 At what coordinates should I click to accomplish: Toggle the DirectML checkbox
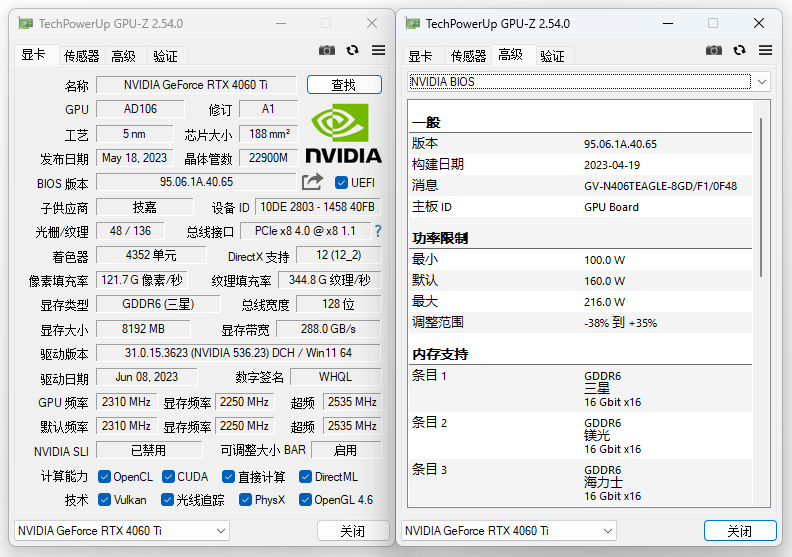coord(305,477)
